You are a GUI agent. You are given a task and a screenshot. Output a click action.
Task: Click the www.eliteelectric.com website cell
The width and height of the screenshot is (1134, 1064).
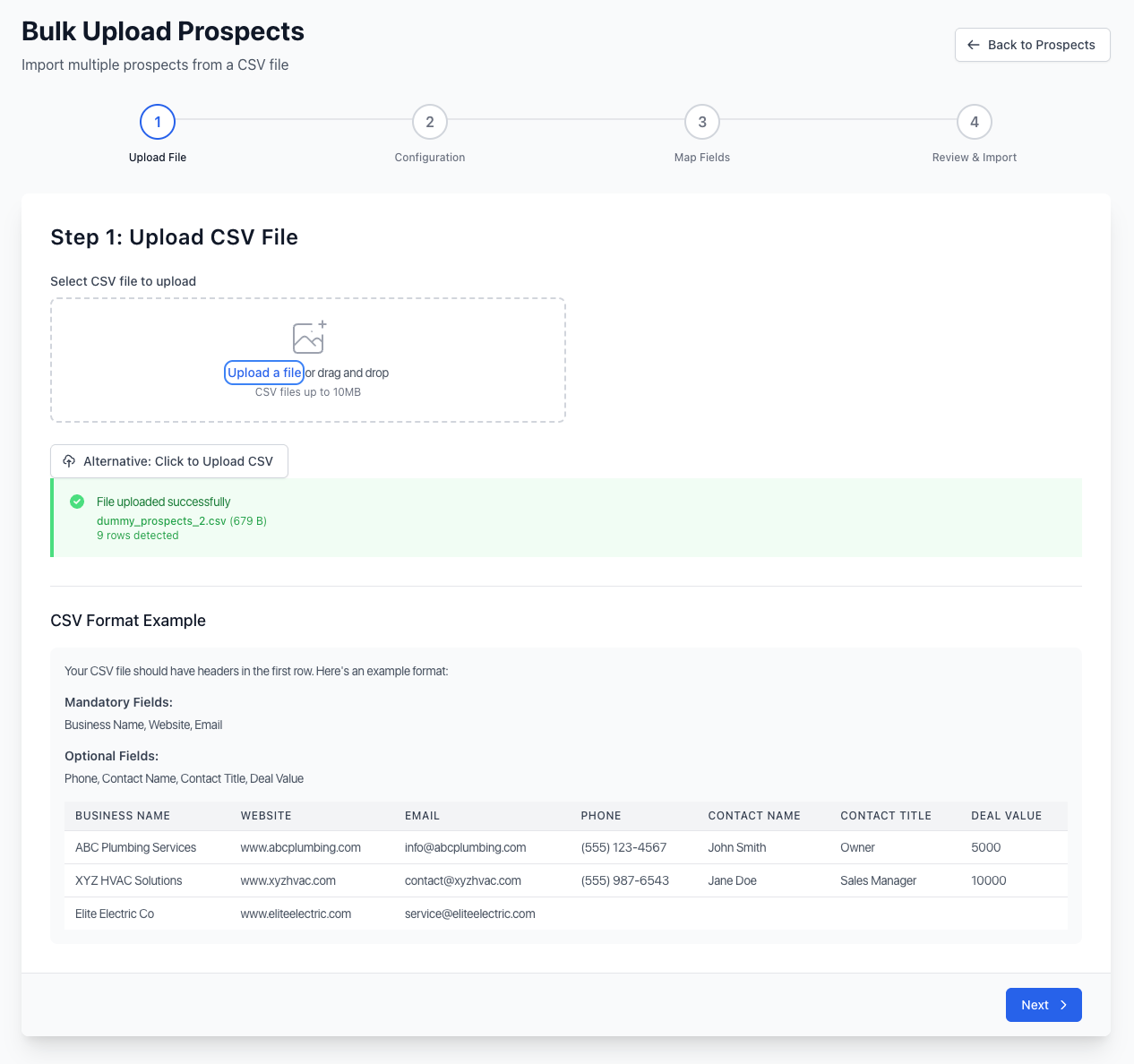(x=296, y=914)
